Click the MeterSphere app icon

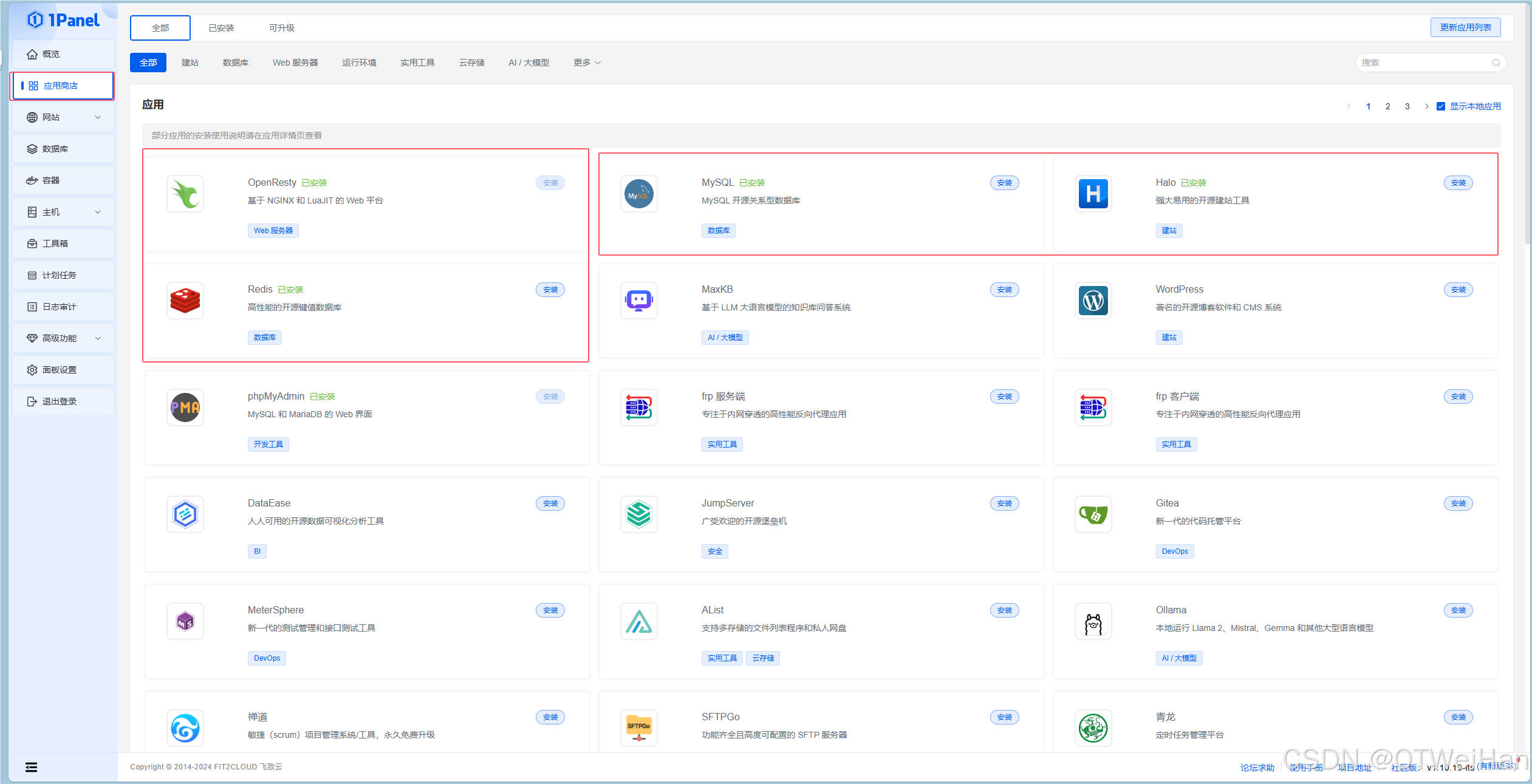[x=185, y=622]
